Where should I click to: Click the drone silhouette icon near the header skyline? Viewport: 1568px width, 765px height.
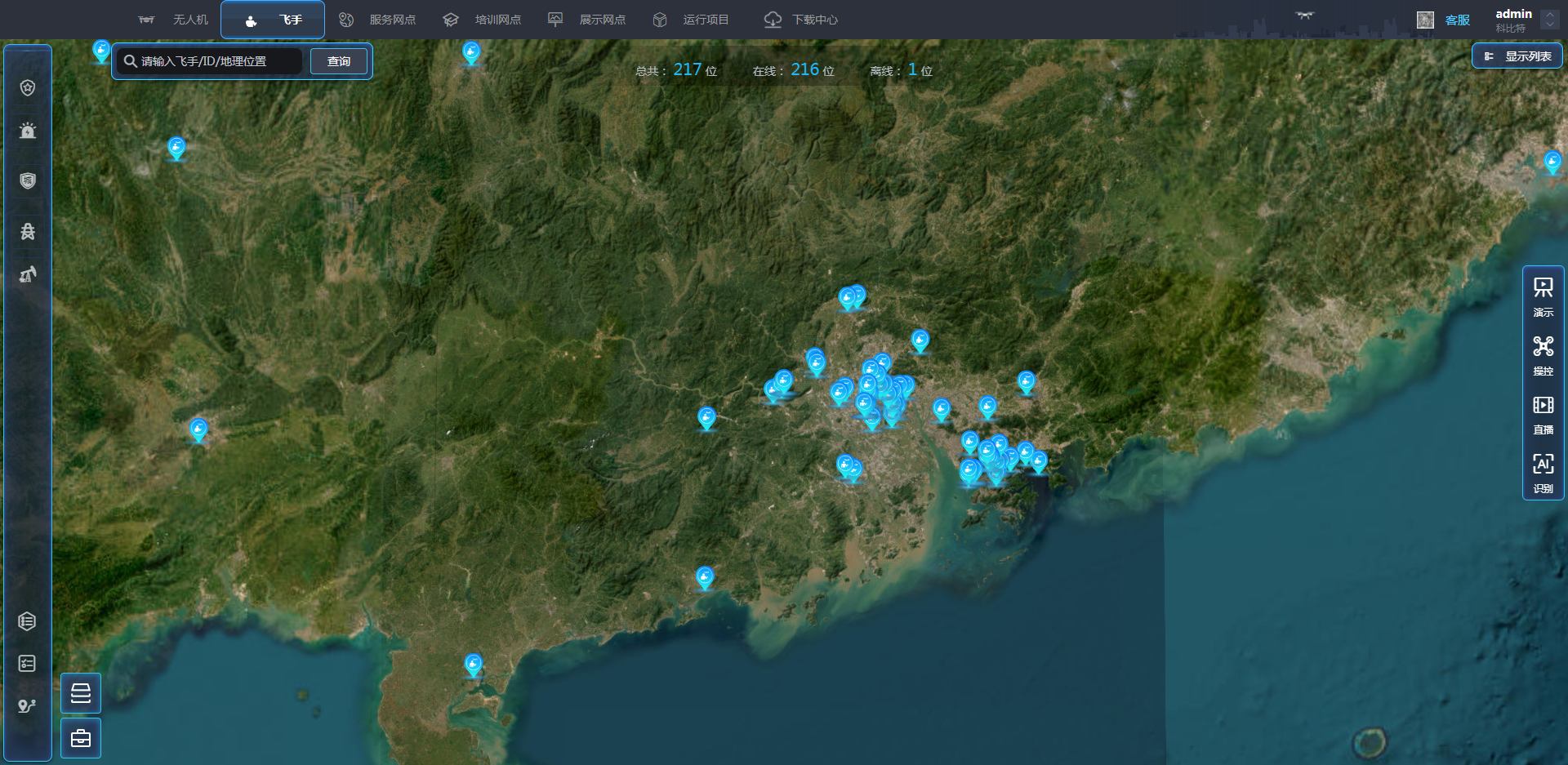point(1305,15)
